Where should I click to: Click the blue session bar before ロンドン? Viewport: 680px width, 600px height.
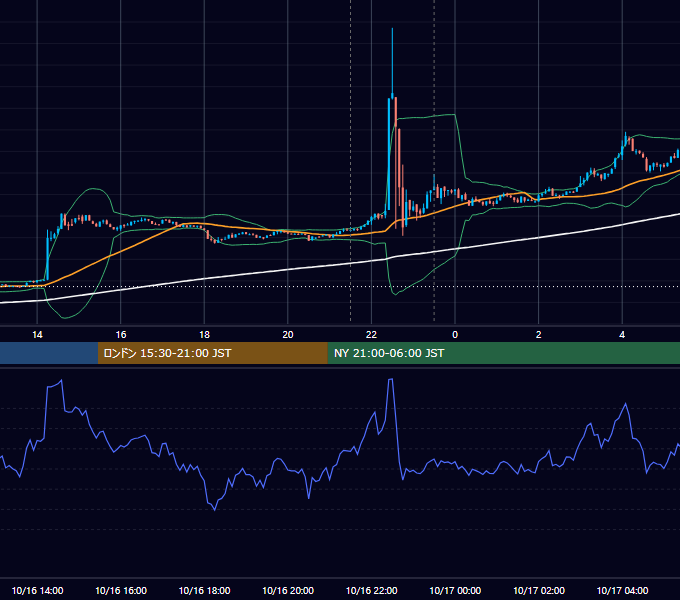click(49, 353)
